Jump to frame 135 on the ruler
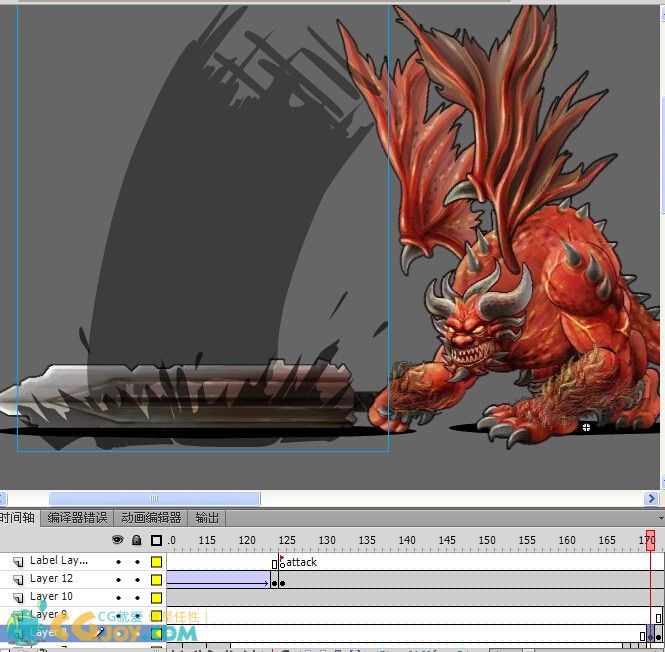665x652 pixels. pos(367,540)
